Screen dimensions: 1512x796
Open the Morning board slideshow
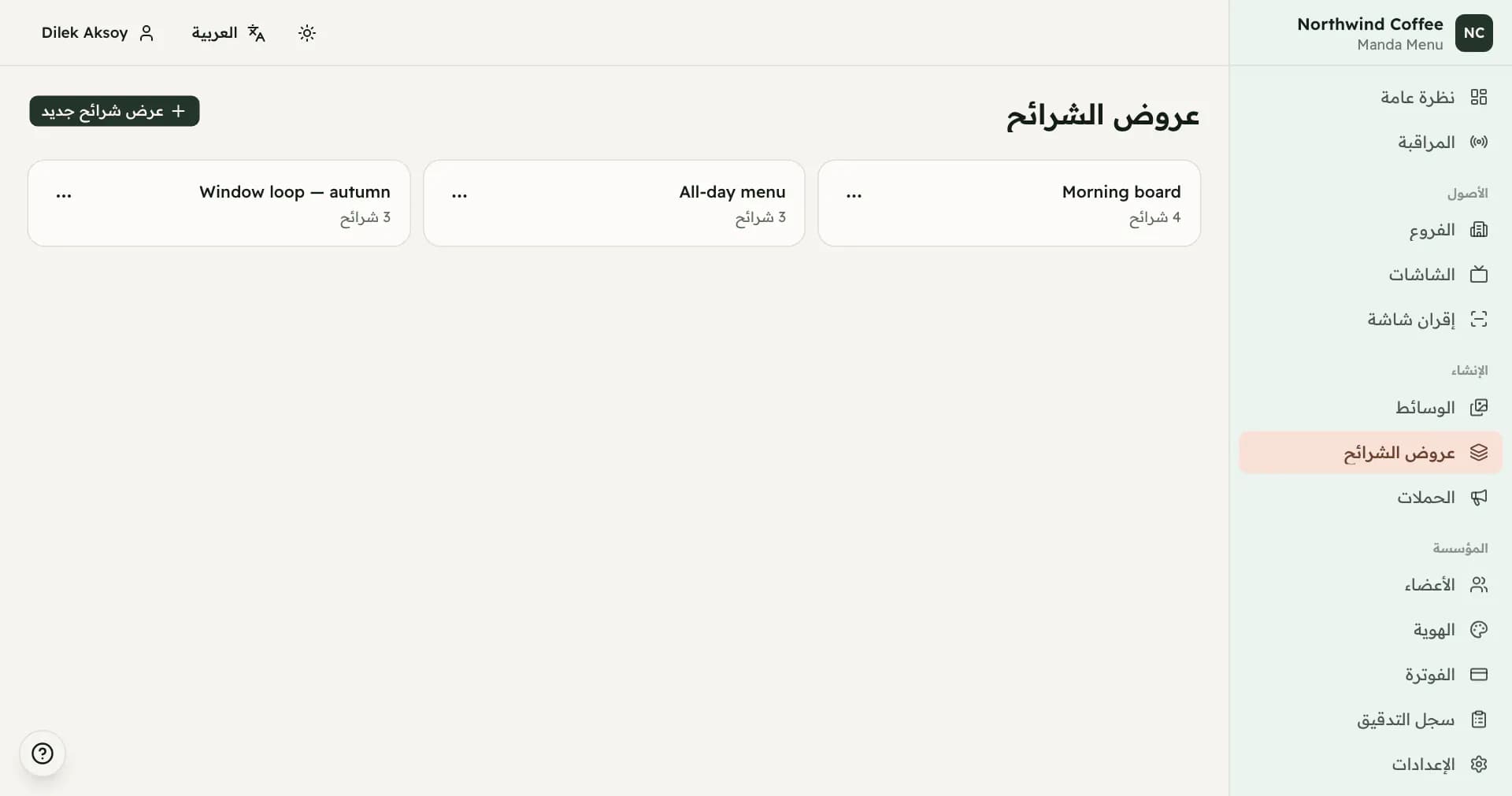pos(1009,203)
